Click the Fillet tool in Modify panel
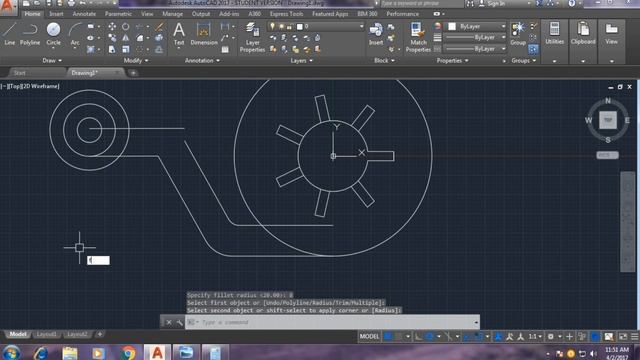640x360 pixels. click(x=140, y=38)
